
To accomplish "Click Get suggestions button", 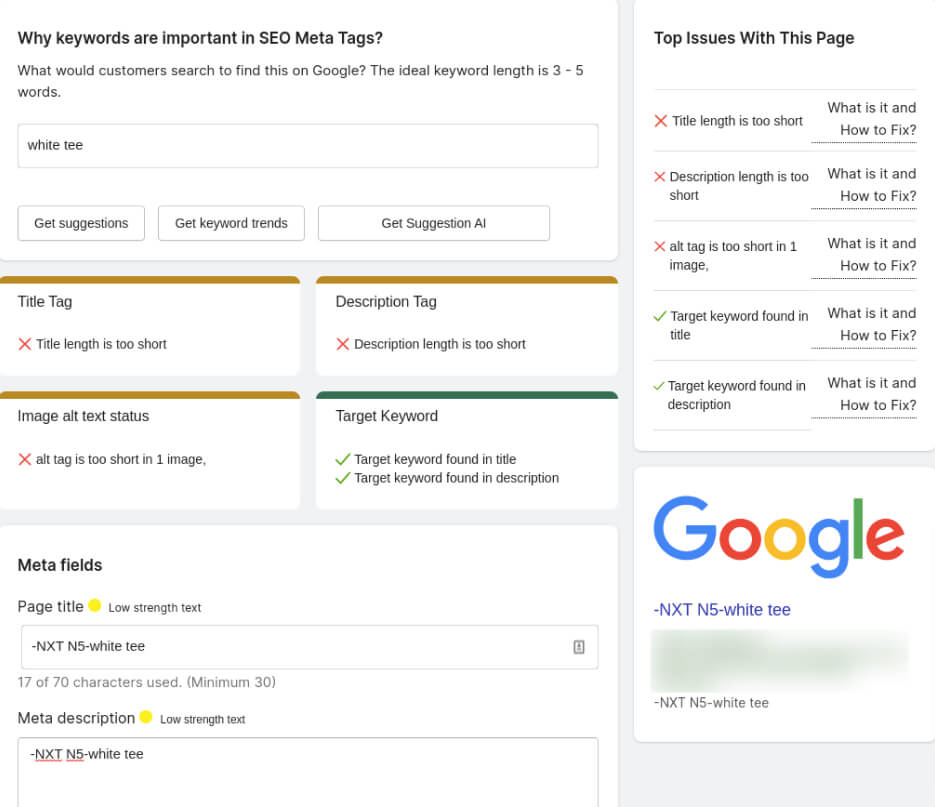I will click(81, 223).
